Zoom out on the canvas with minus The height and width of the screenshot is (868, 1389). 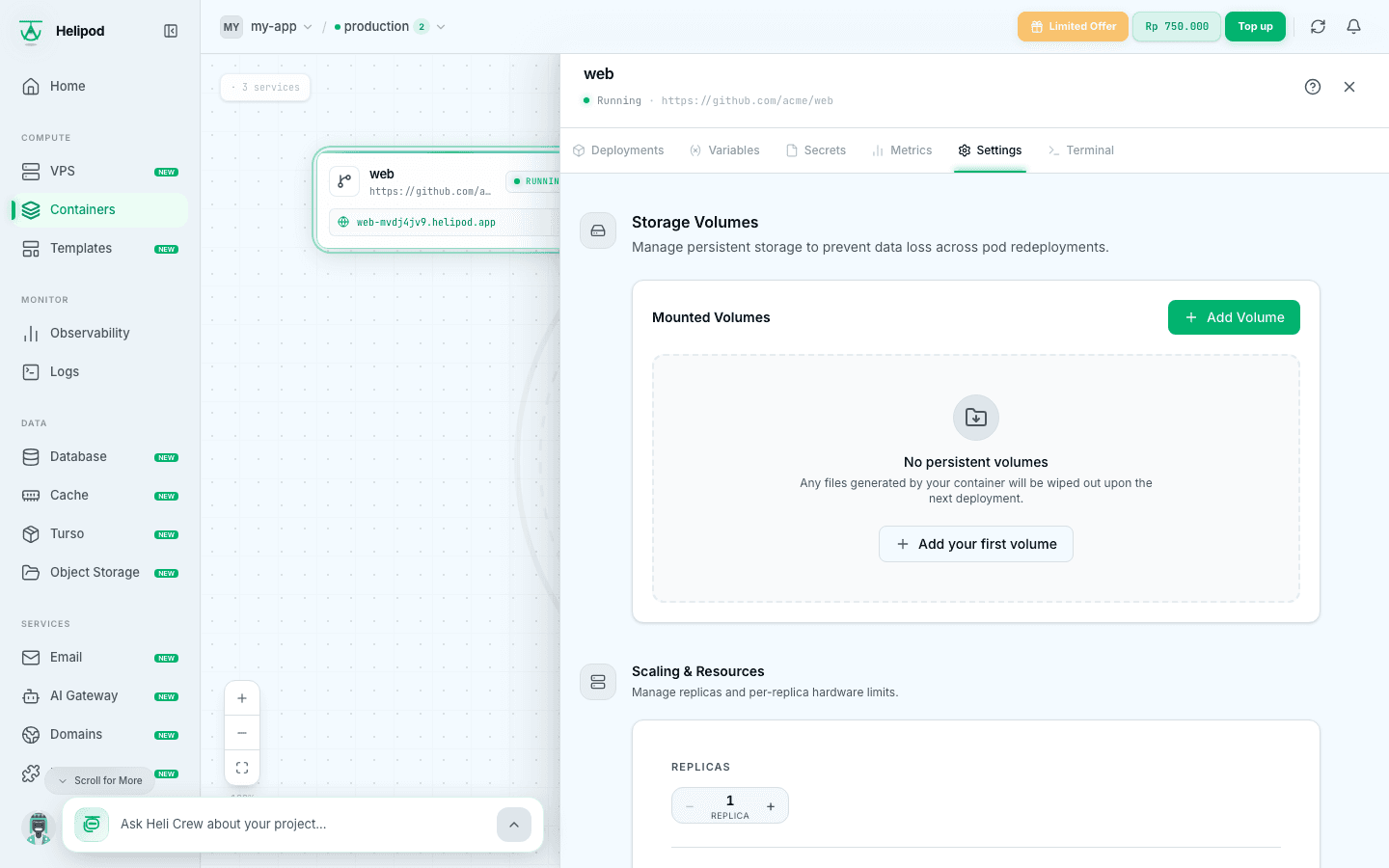tap(242, 733)
